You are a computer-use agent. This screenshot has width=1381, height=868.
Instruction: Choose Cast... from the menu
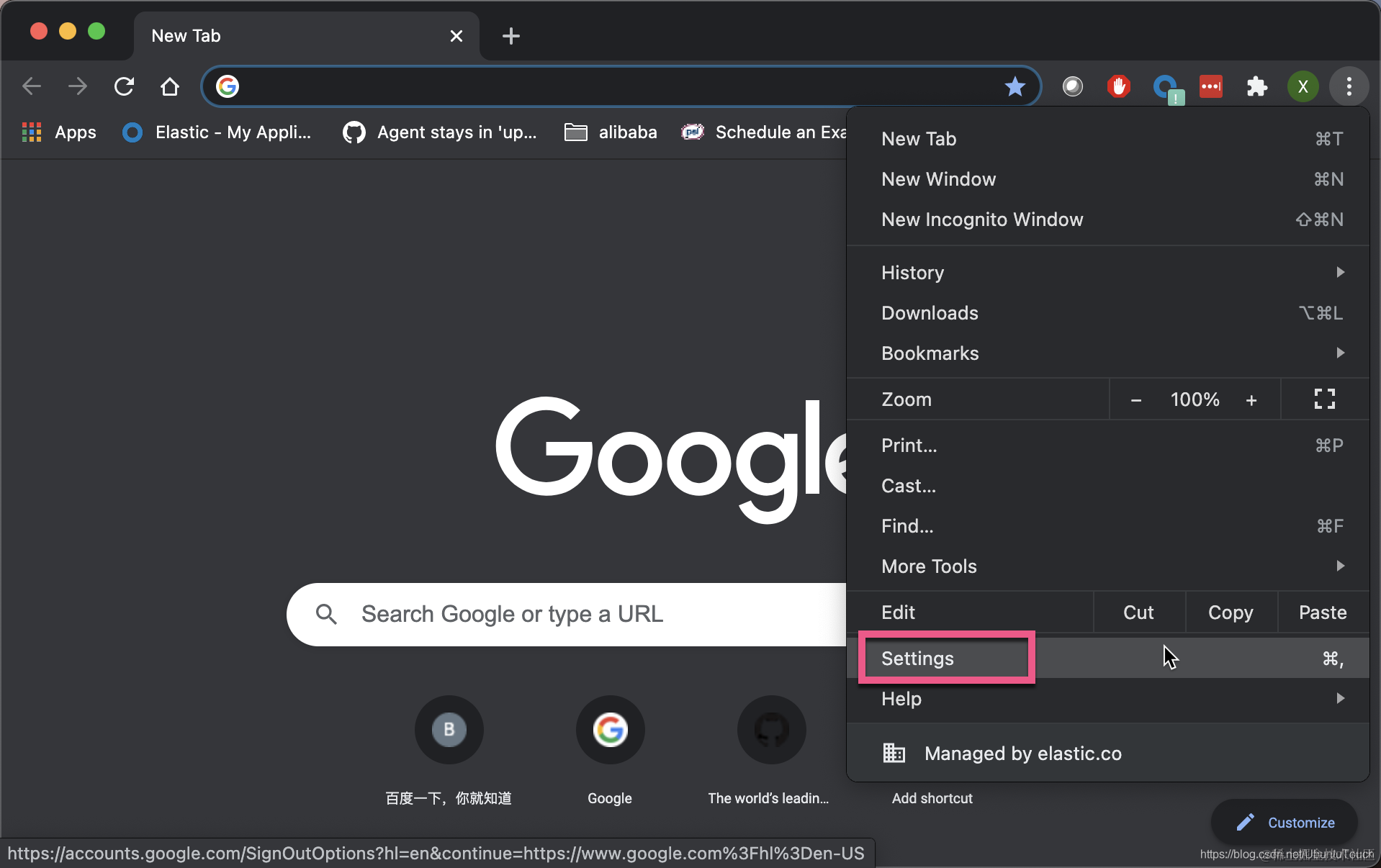[1107, 486]
